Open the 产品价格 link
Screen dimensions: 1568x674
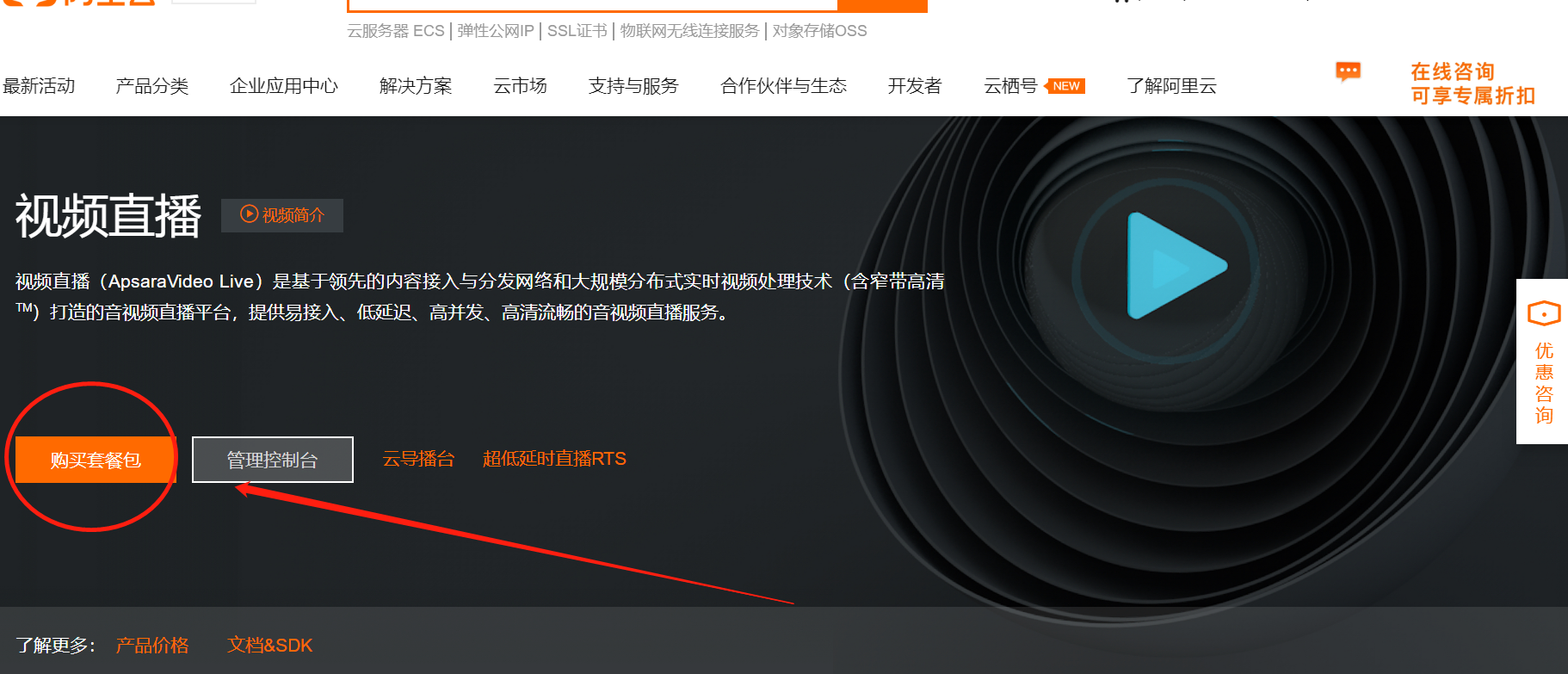152,646
